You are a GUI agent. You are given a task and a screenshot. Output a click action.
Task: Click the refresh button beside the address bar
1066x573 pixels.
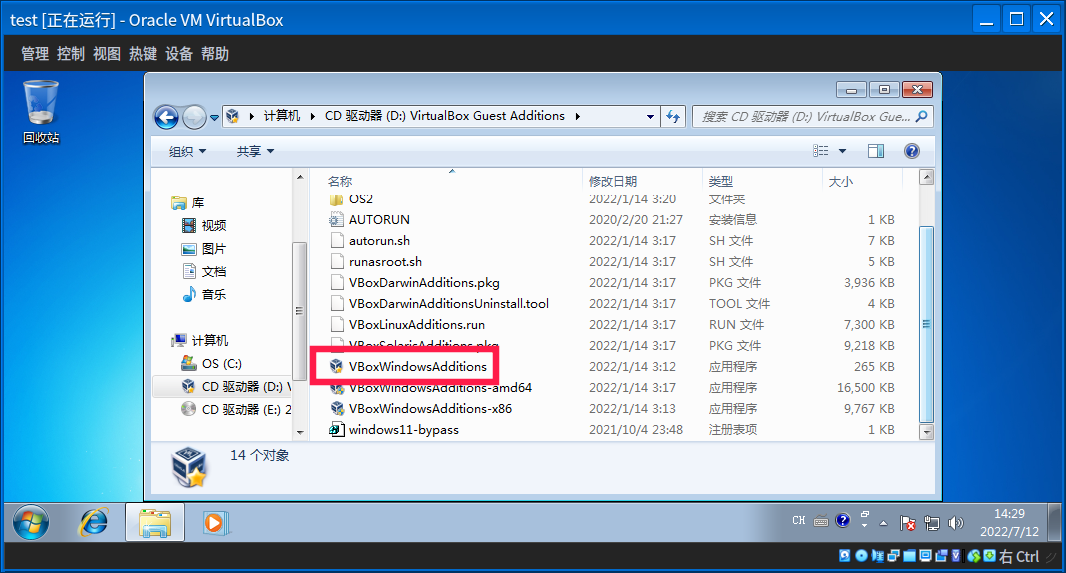coord(673,116)
